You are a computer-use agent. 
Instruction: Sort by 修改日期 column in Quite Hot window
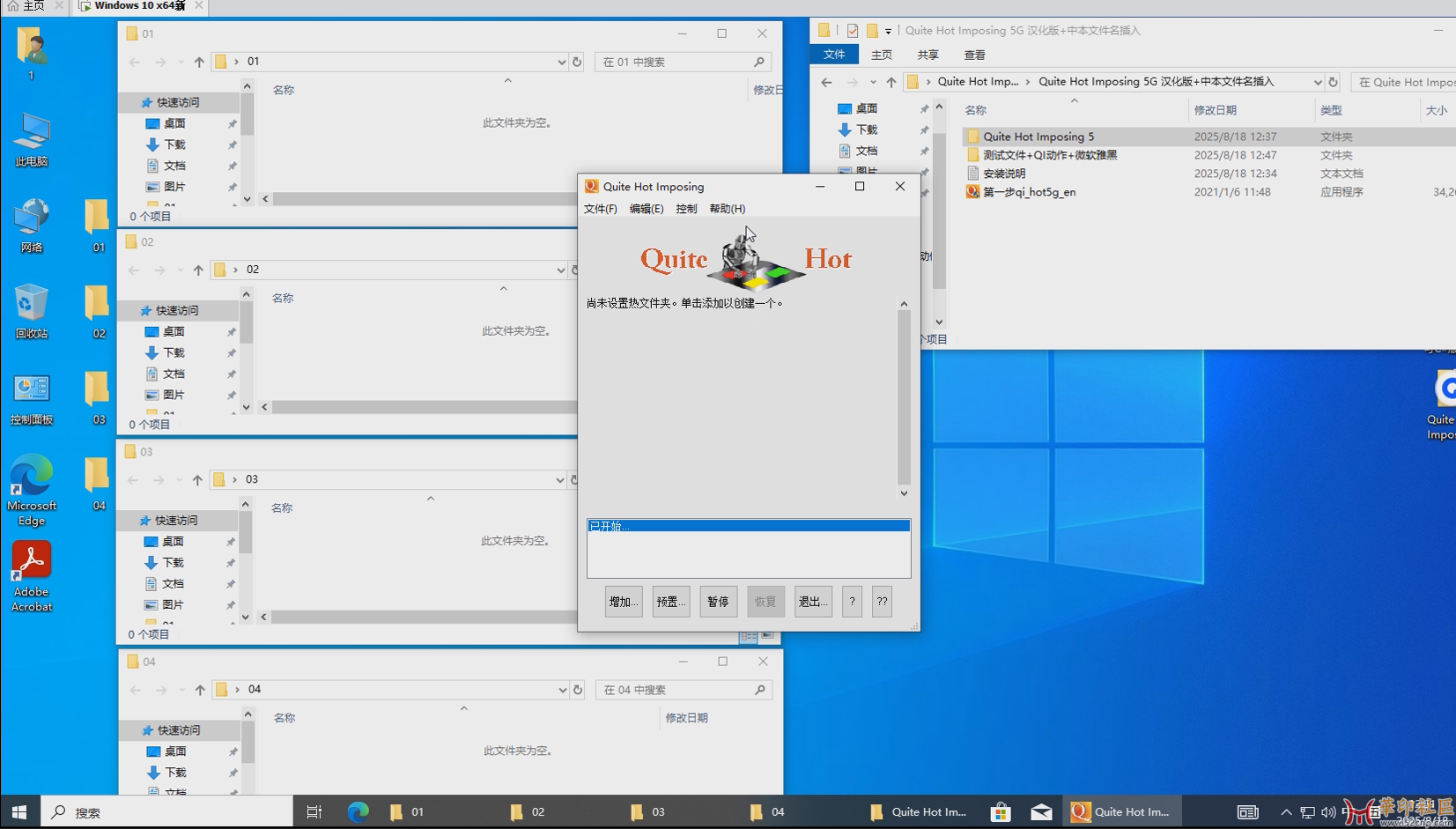[x=1216, y=110]
